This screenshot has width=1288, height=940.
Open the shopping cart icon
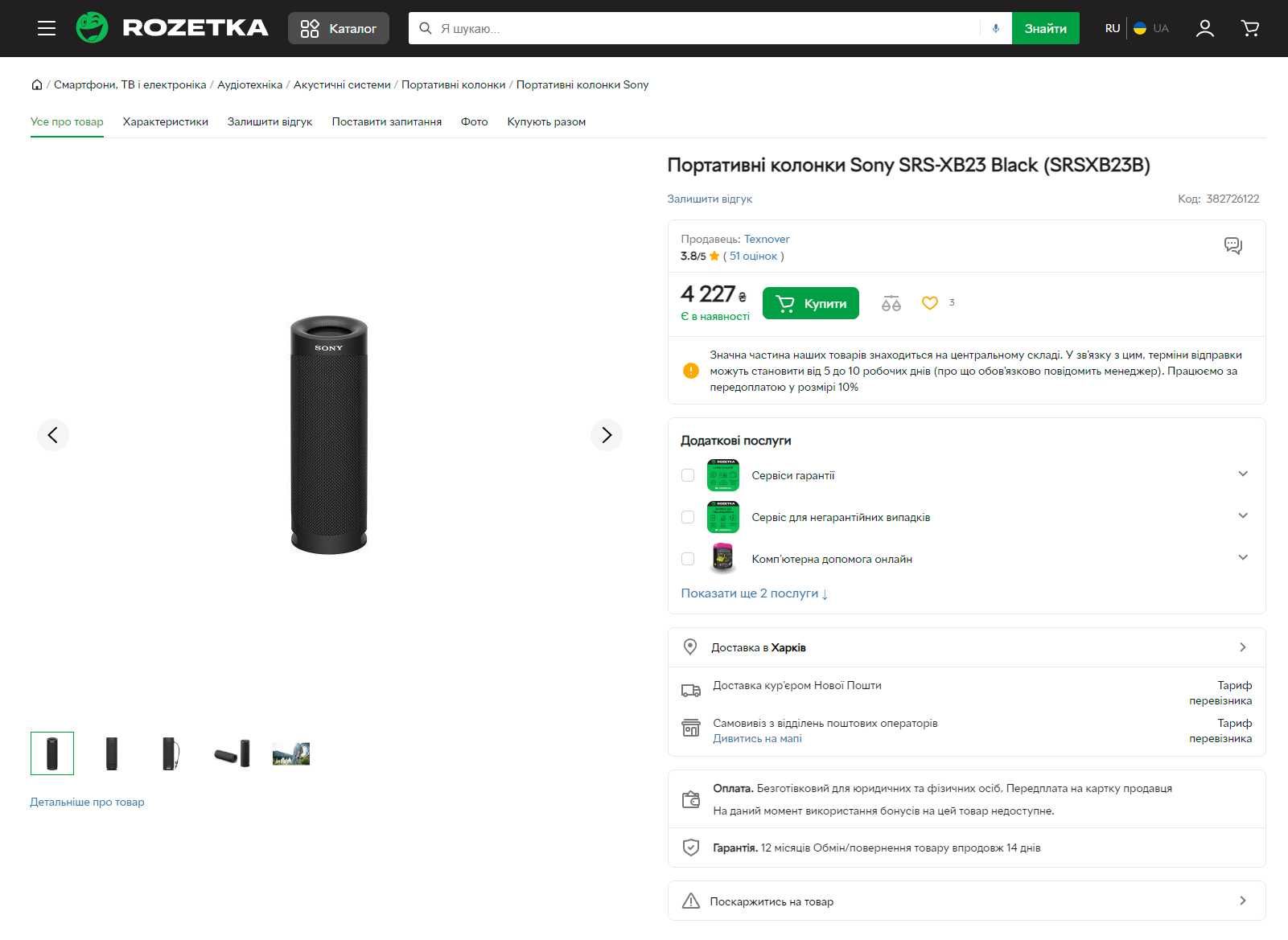coord(1250,28)
